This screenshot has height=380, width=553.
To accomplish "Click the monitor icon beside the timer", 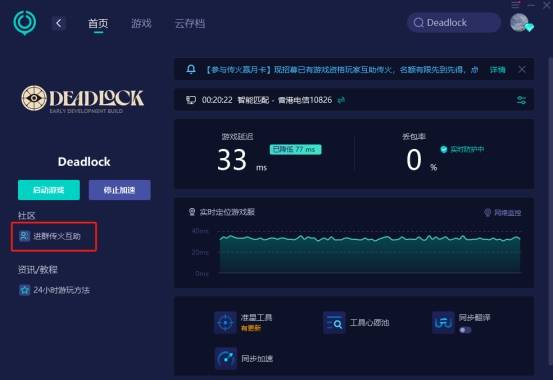I will [191, 100].
